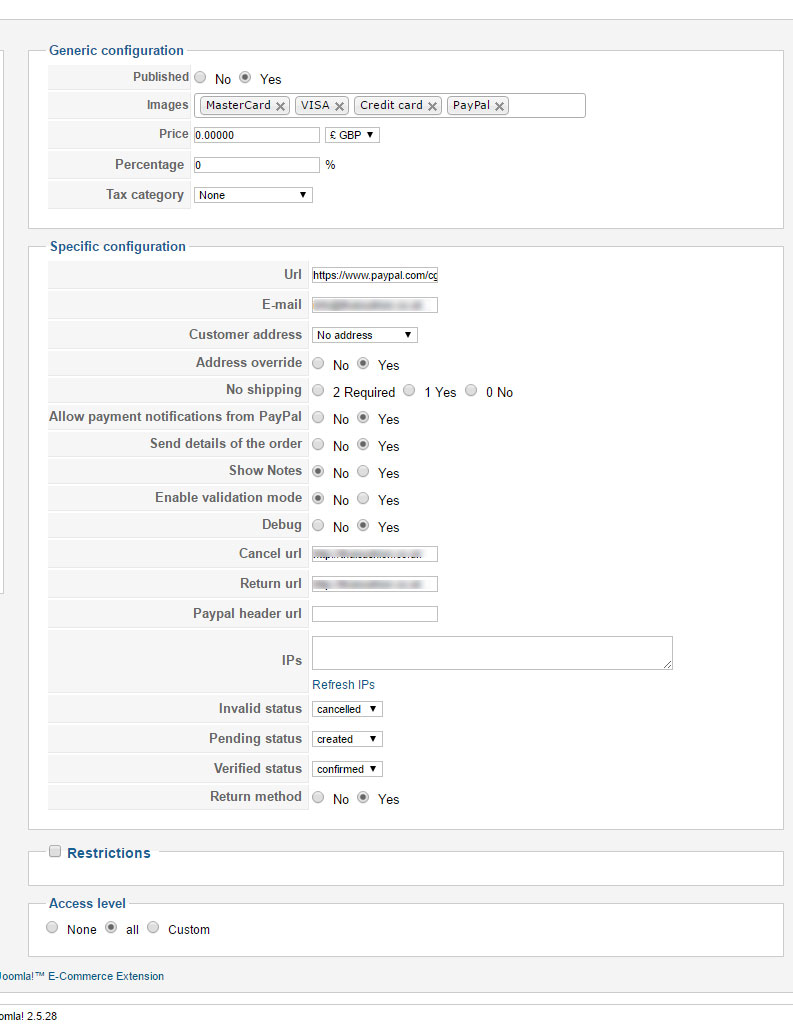
Task: Open the Invalid status dropdown
Action: coord(347,709)
